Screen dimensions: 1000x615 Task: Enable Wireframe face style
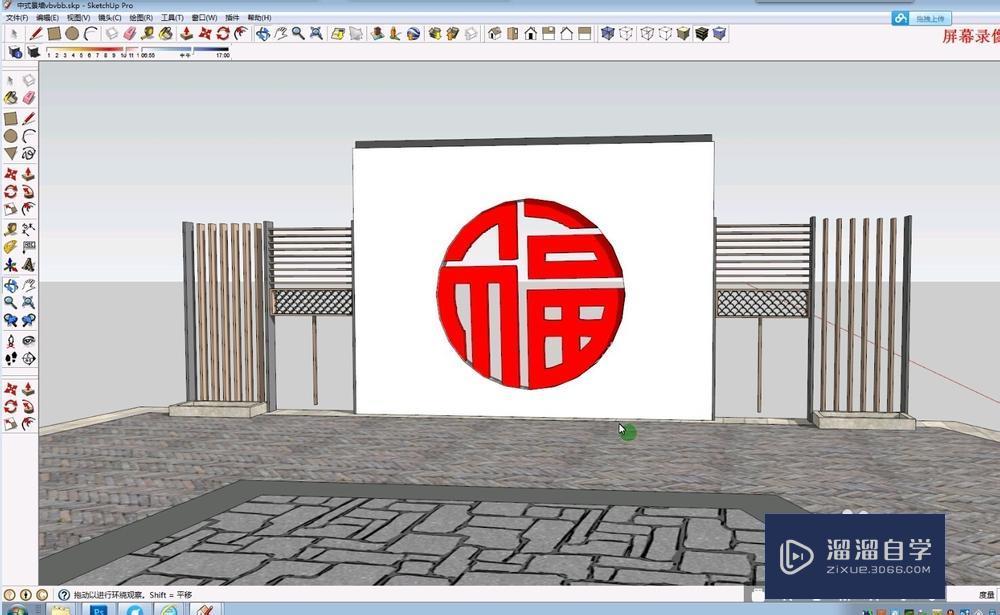647,33
